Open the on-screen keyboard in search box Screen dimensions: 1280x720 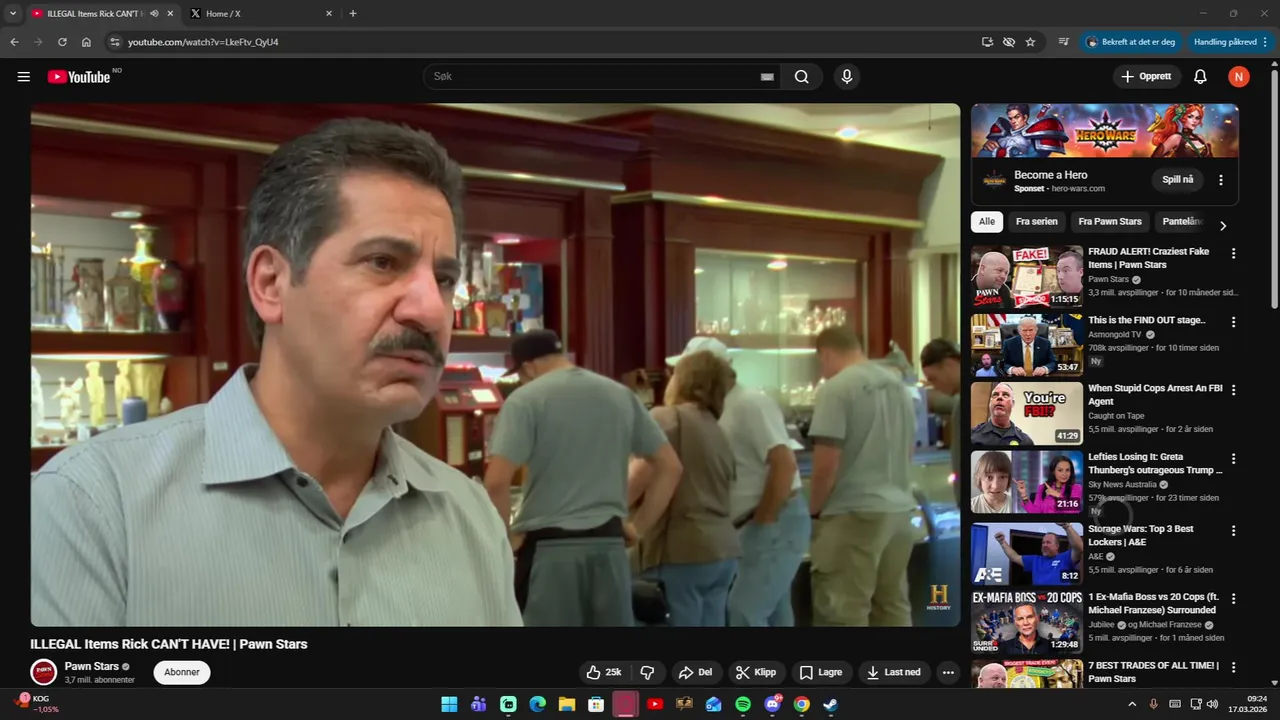[x=767, y=77]
